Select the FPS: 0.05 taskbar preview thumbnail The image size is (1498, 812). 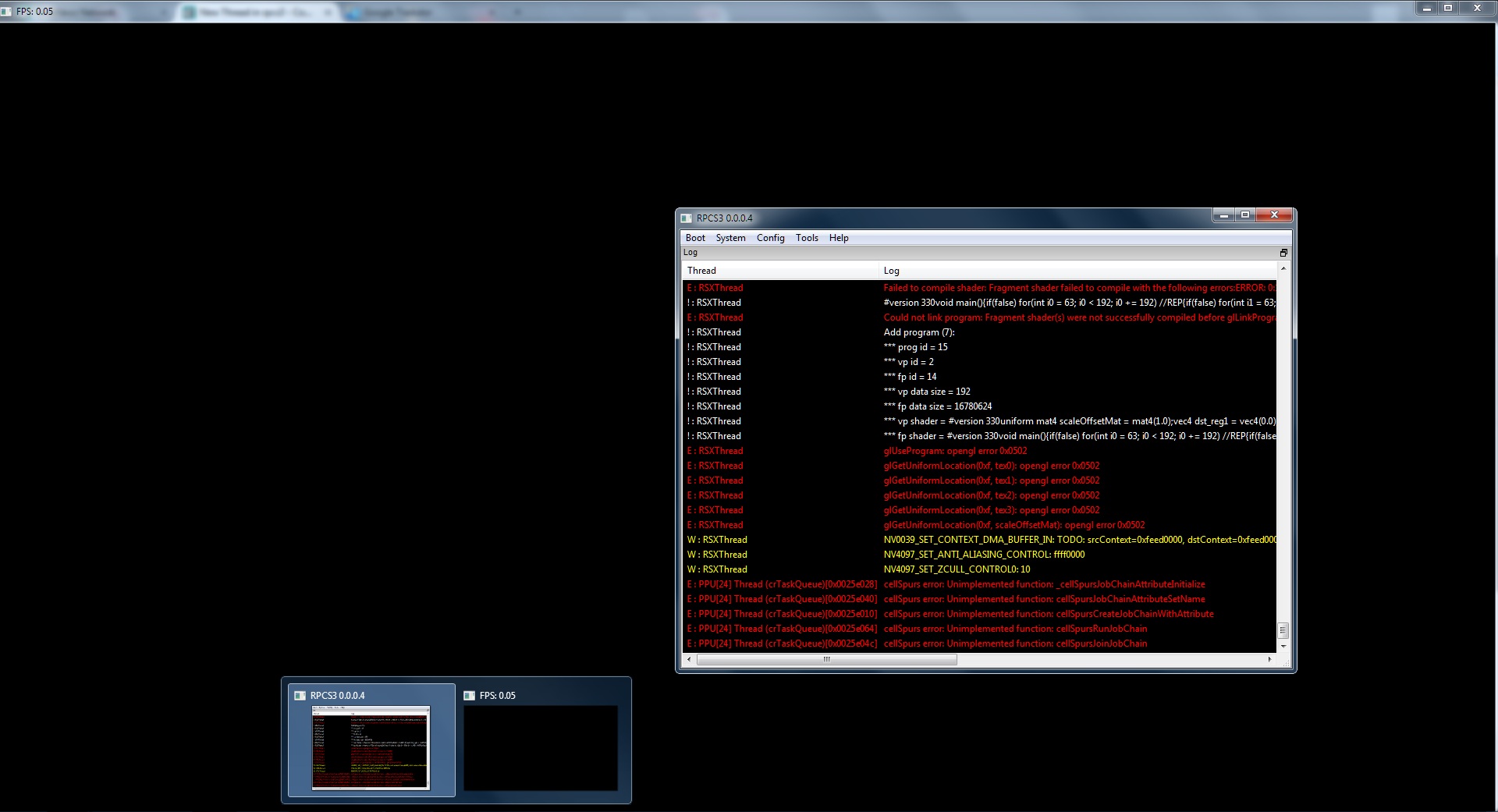point(540,747)
